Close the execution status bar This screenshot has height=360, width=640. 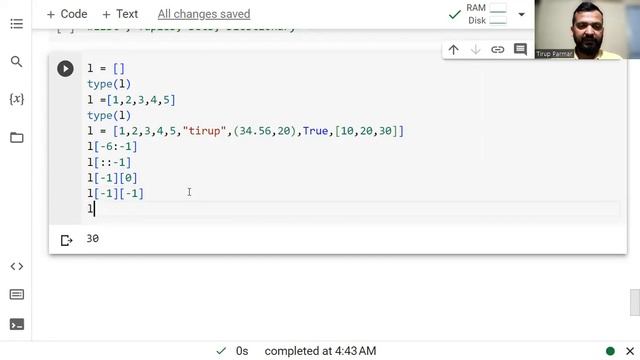630,351
